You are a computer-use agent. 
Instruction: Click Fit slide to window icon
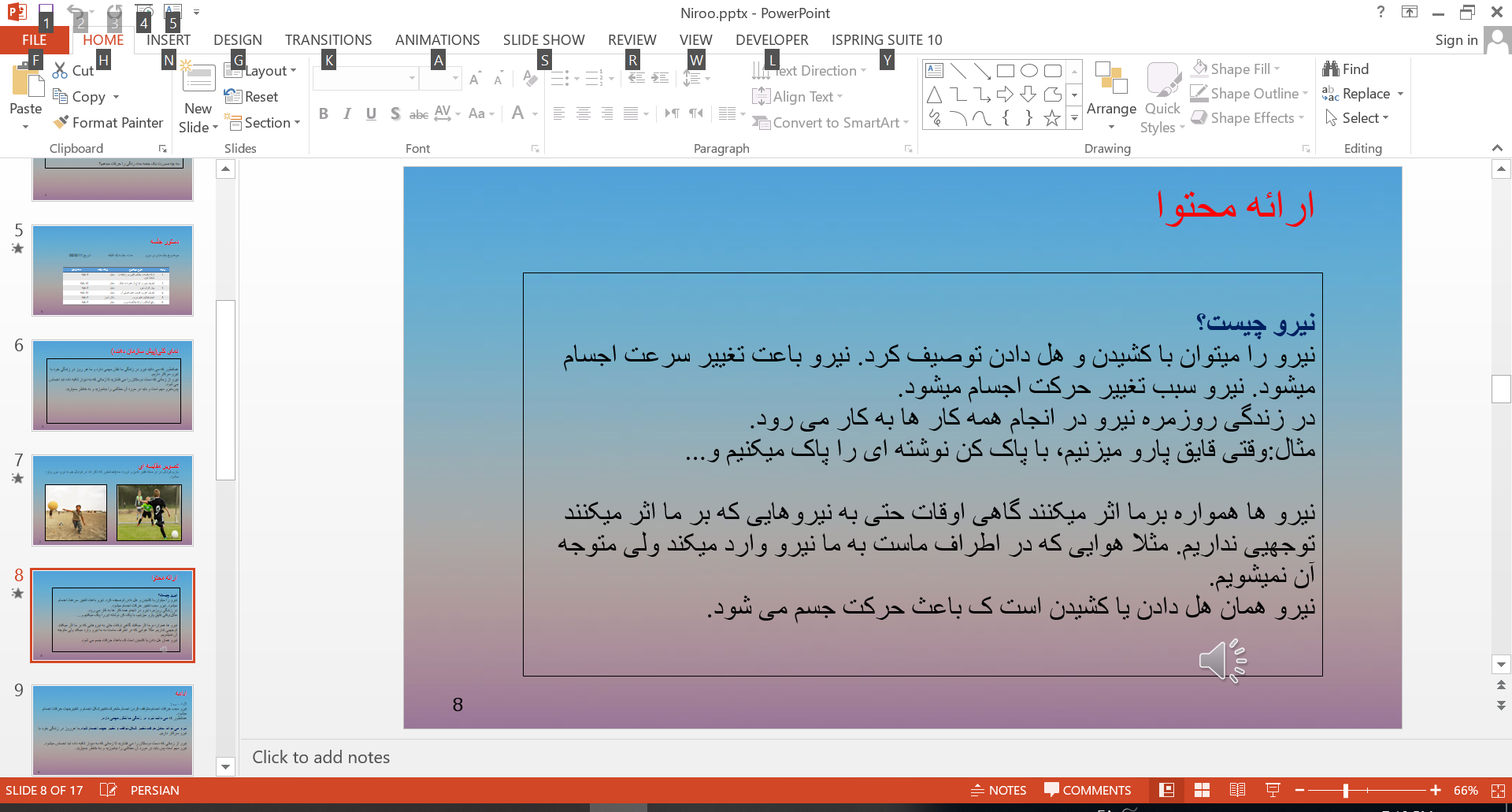[x=1498, y=790]
